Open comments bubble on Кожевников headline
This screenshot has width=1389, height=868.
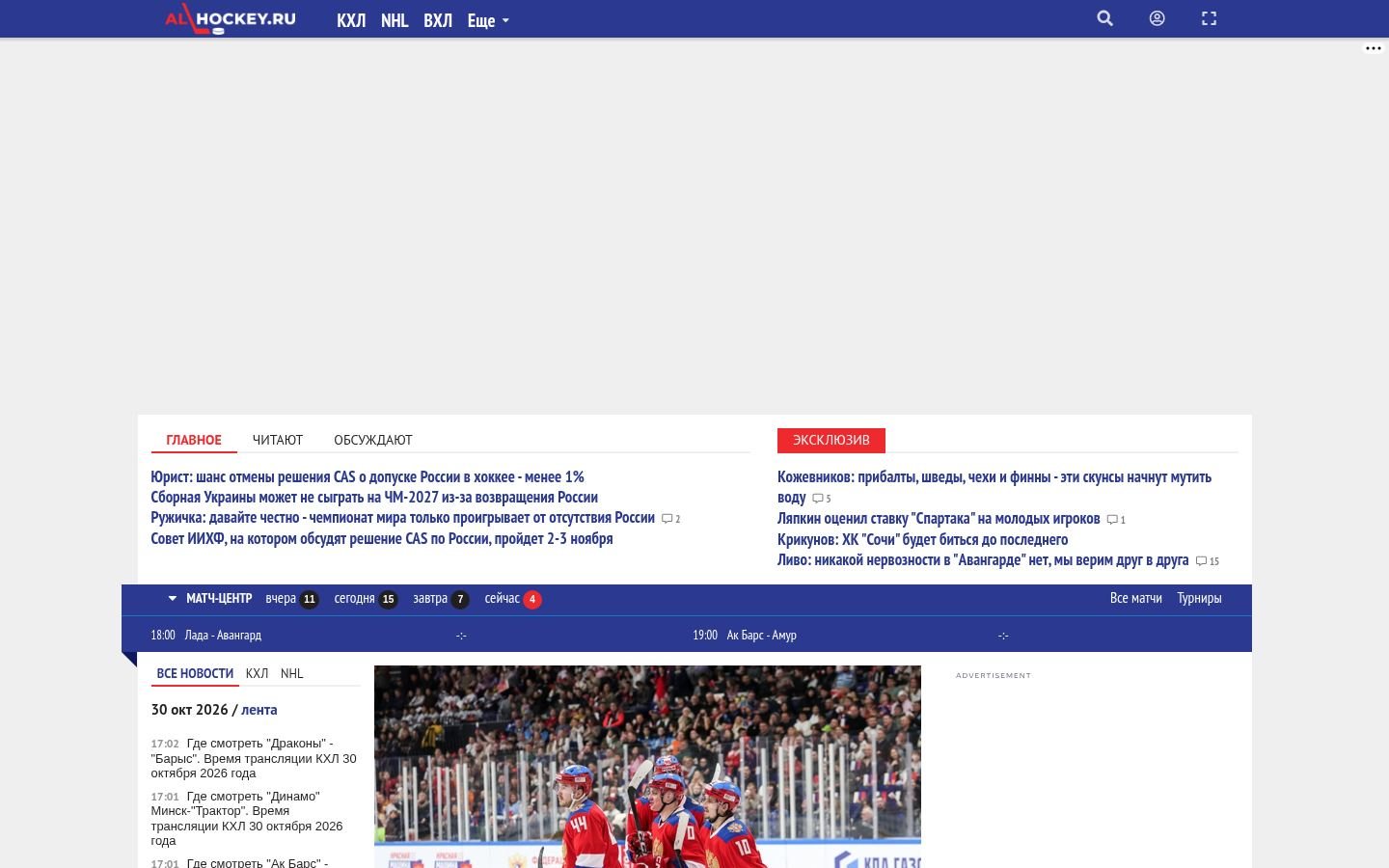coord(821,499)
